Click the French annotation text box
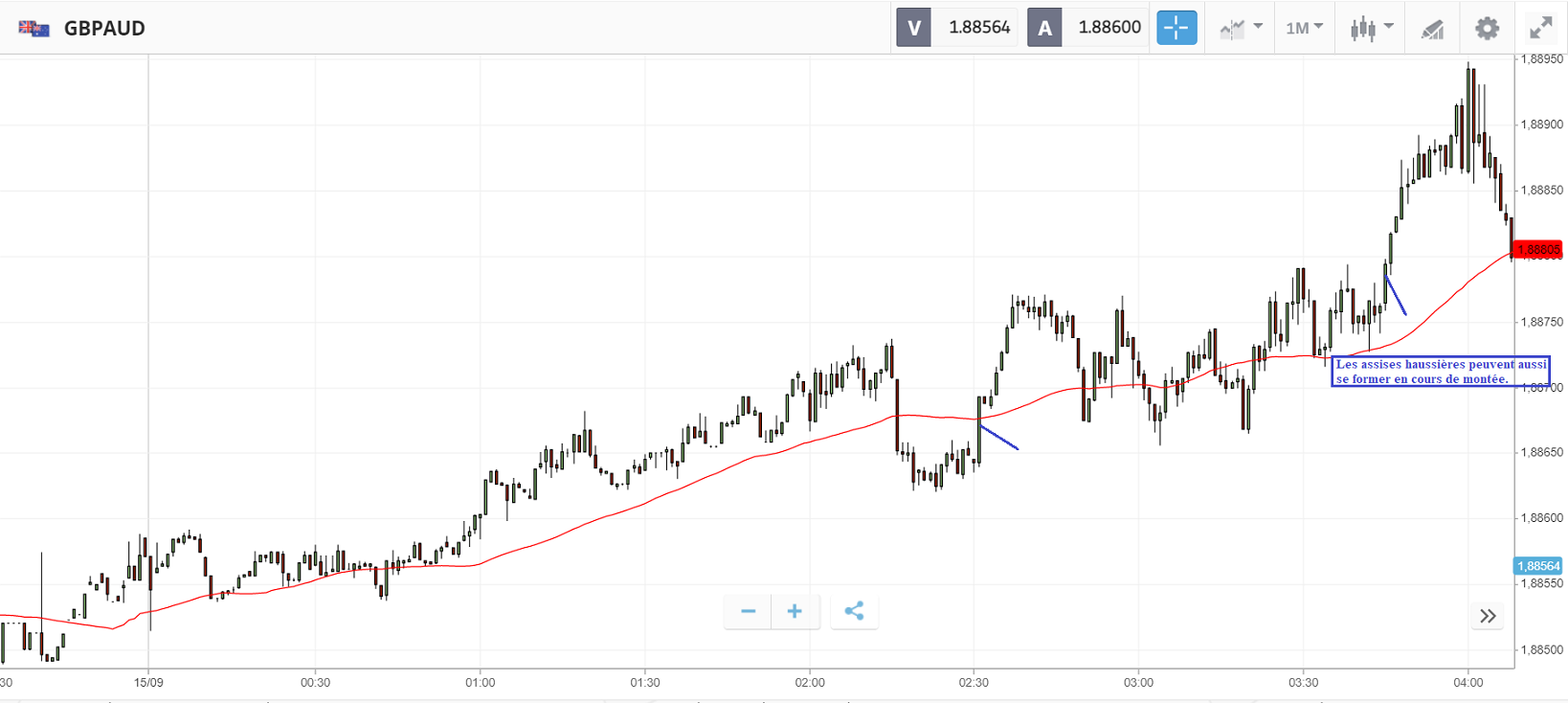 [x=1440, y=371]
